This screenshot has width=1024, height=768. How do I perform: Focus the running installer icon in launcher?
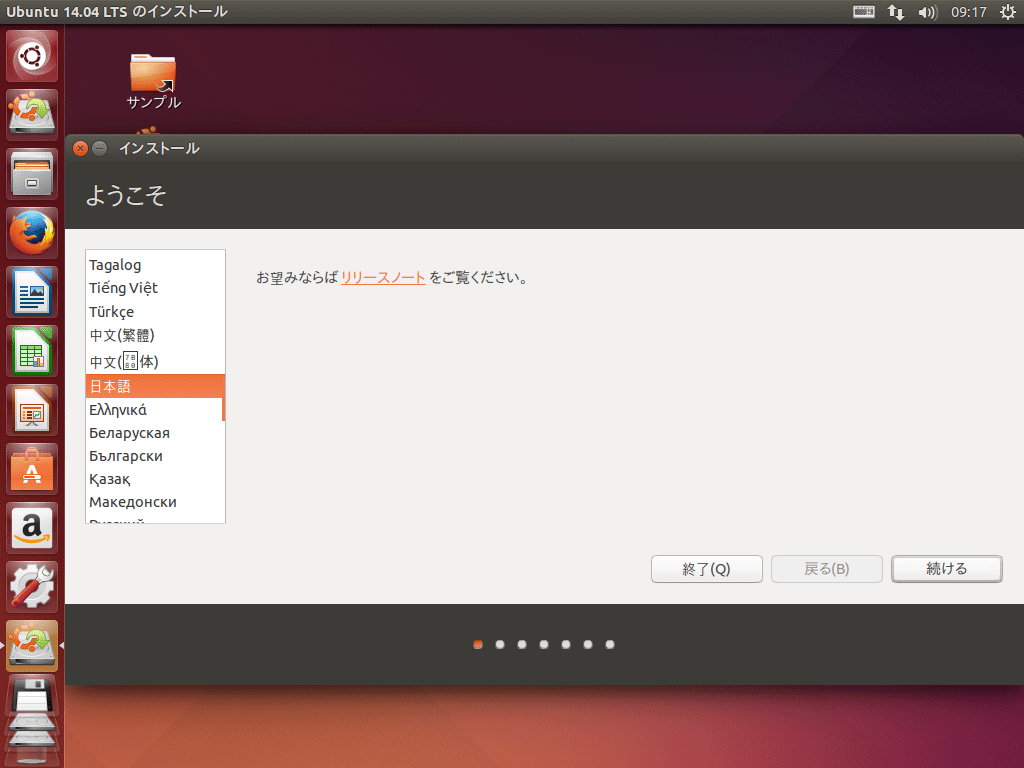point(31,646)
